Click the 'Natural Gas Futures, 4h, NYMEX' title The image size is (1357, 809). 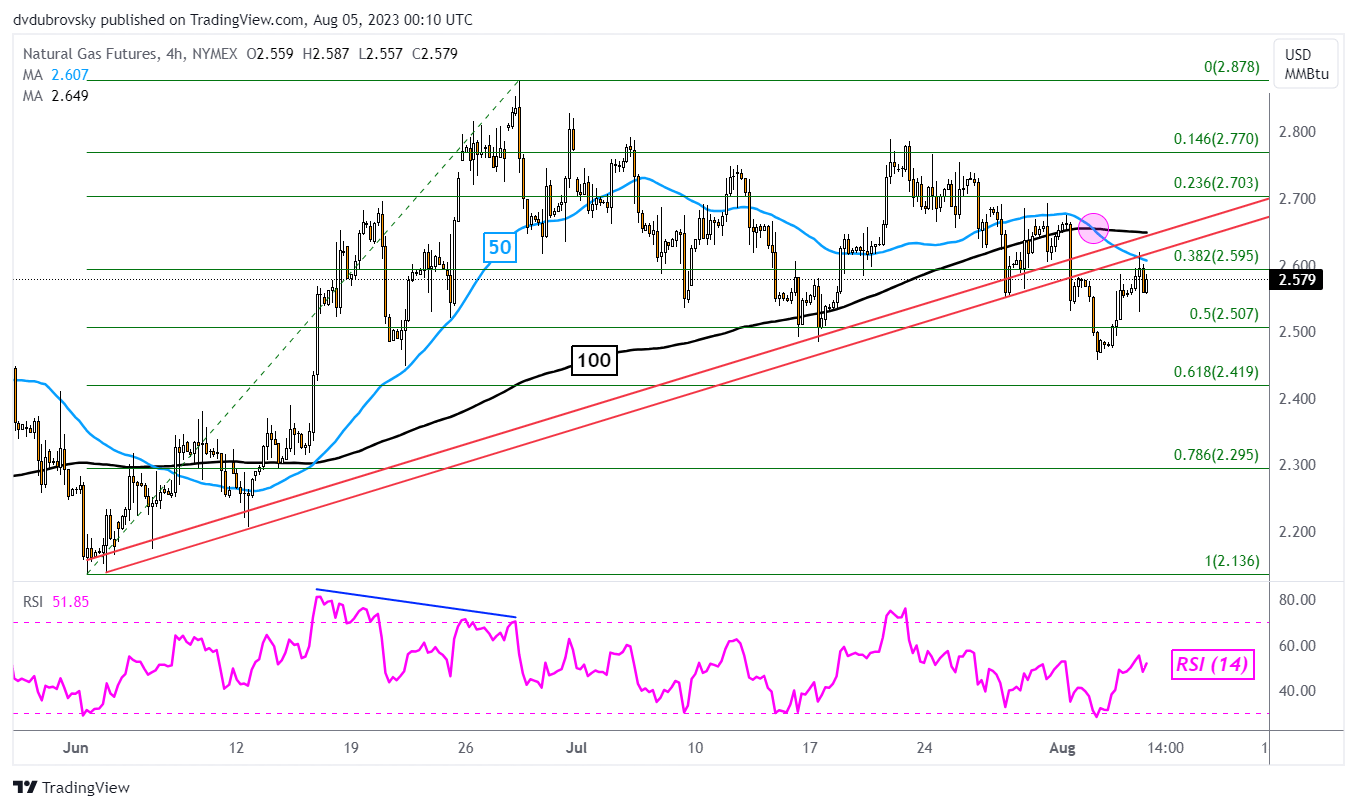[x=128, y=54]
